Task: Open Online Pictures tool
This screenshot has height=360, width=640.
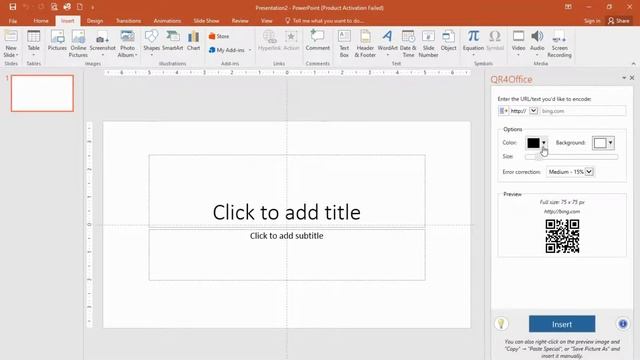Action: point(78,44)
